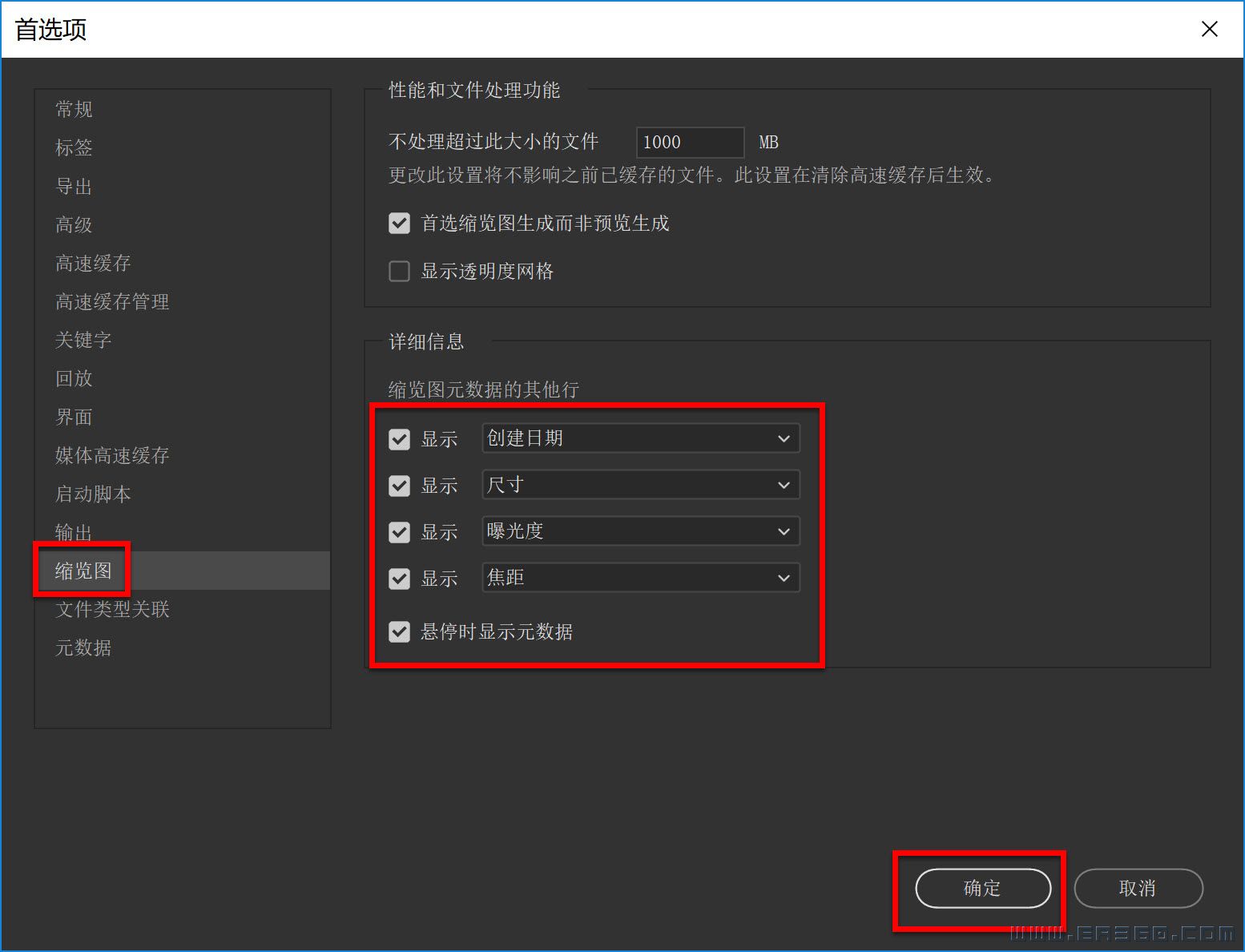1245x952 pixels.
Task: Open the 创建日期 metadata dropdown
Action: point(639,438)
